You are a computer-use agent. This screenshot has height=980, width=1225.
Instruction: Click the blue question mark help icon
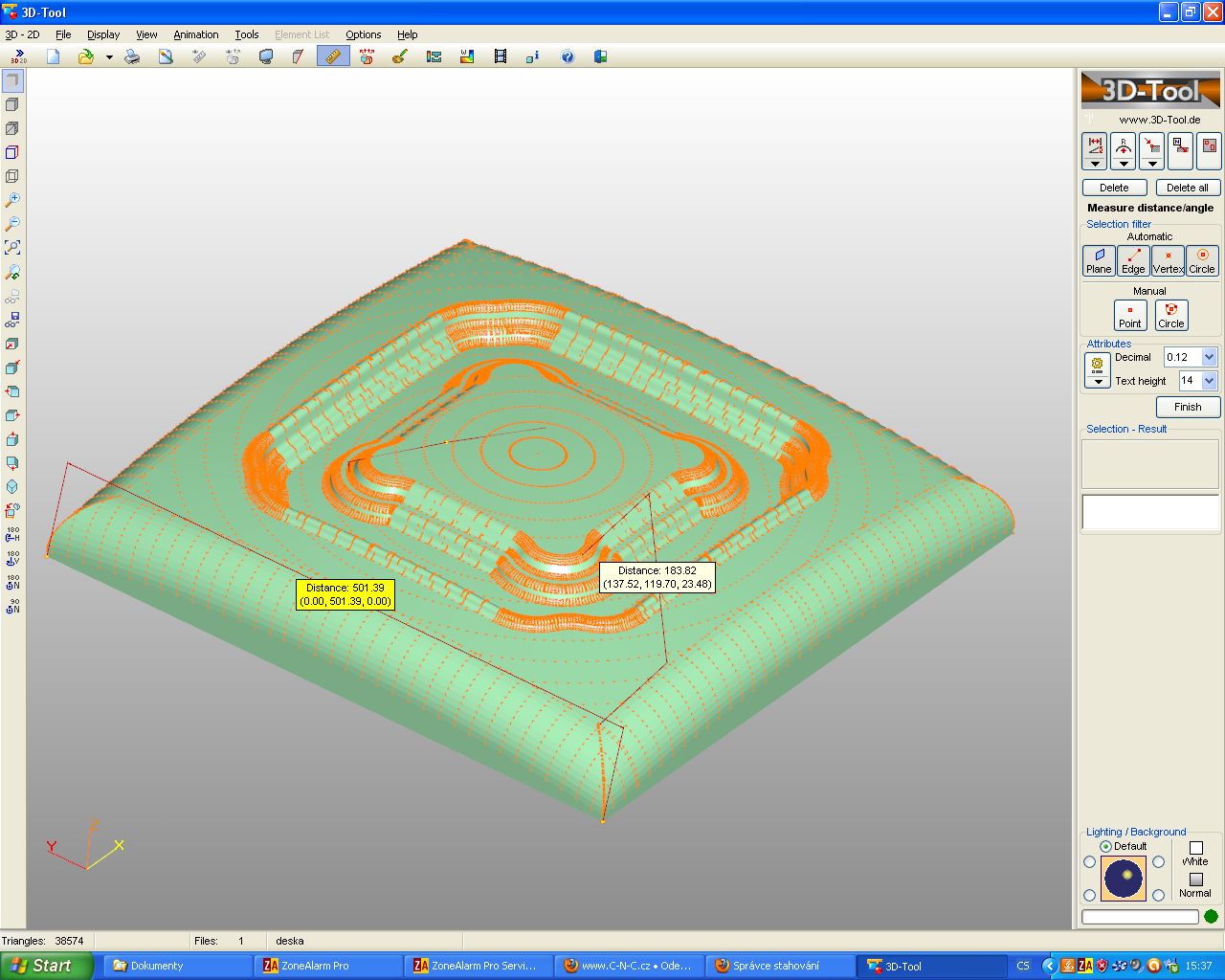568,56
